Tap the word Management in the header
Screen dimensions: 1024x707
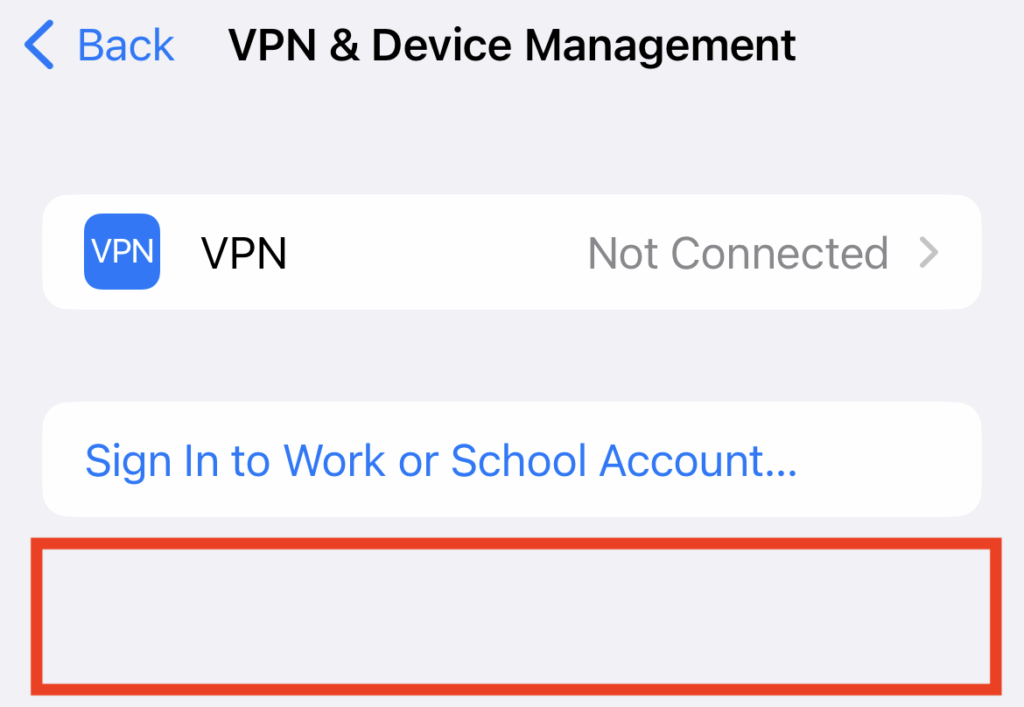(660, 46)
